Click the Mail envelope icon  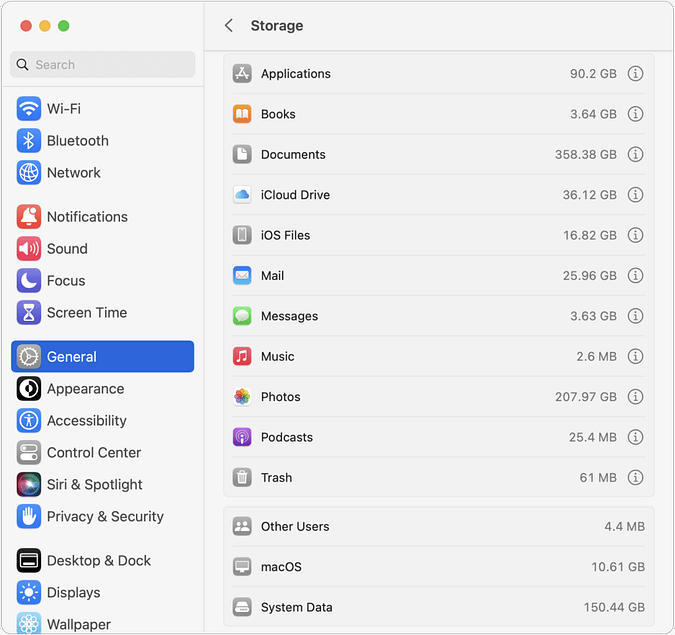pyautogui.click(x=242, y=276)
